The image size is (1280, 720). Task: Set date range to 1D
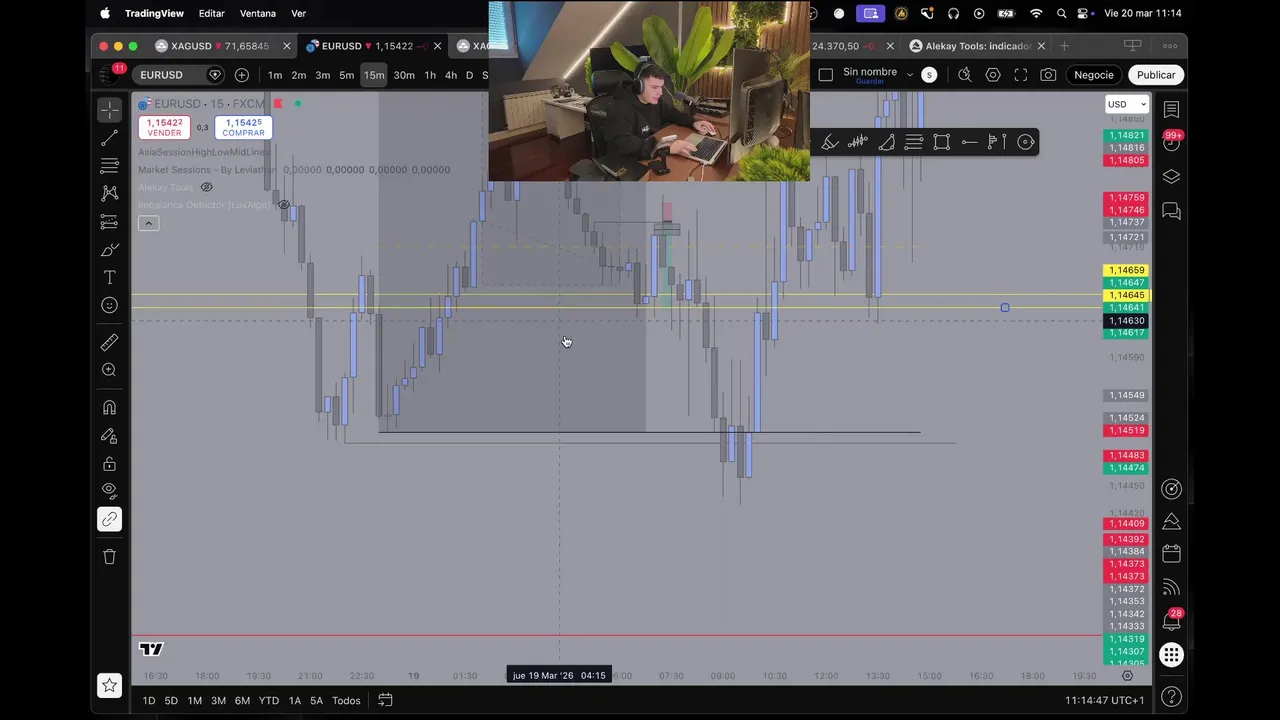149,700
